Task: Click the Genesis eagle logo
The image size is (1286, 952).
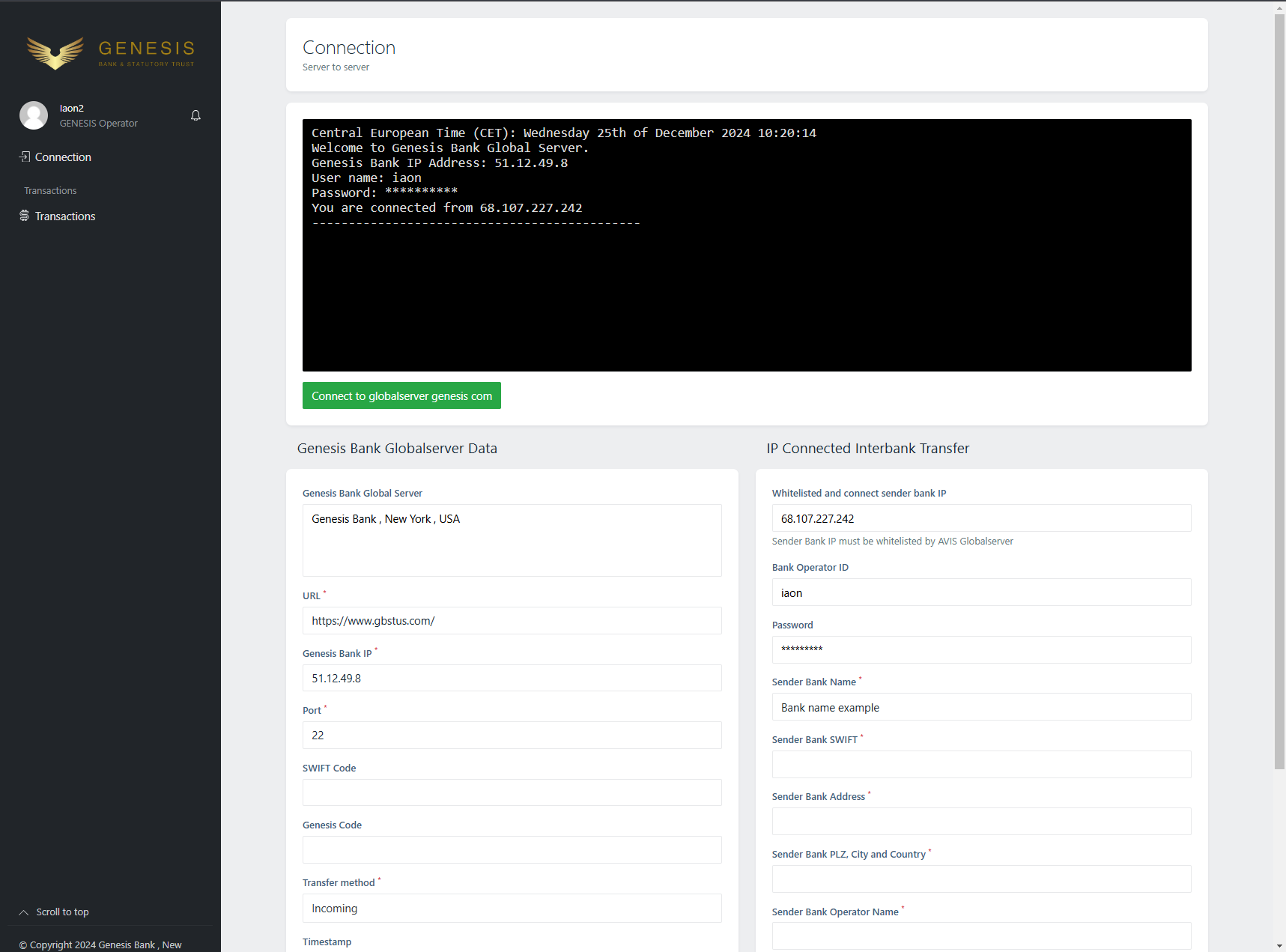Action: click(x=55, y=53)
